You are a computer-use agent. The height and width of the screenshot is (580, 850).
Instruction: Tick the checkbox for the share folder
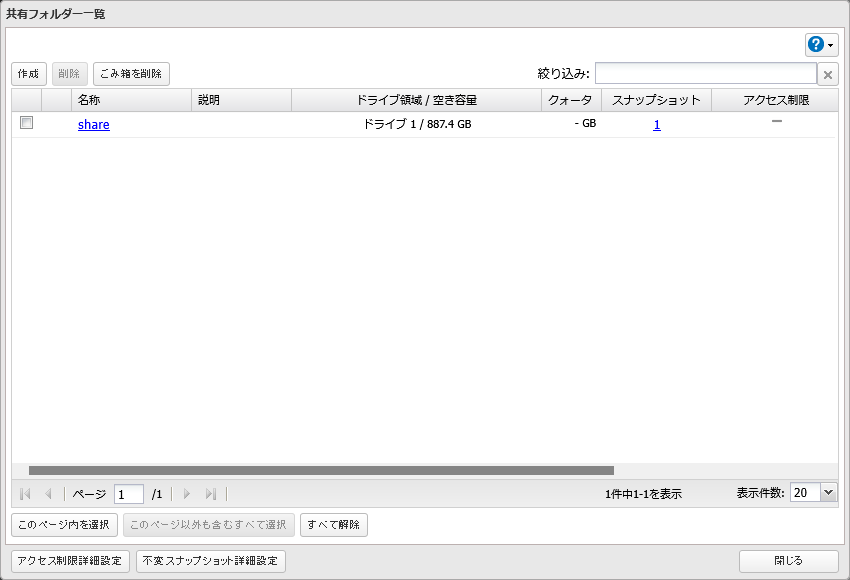27,123
